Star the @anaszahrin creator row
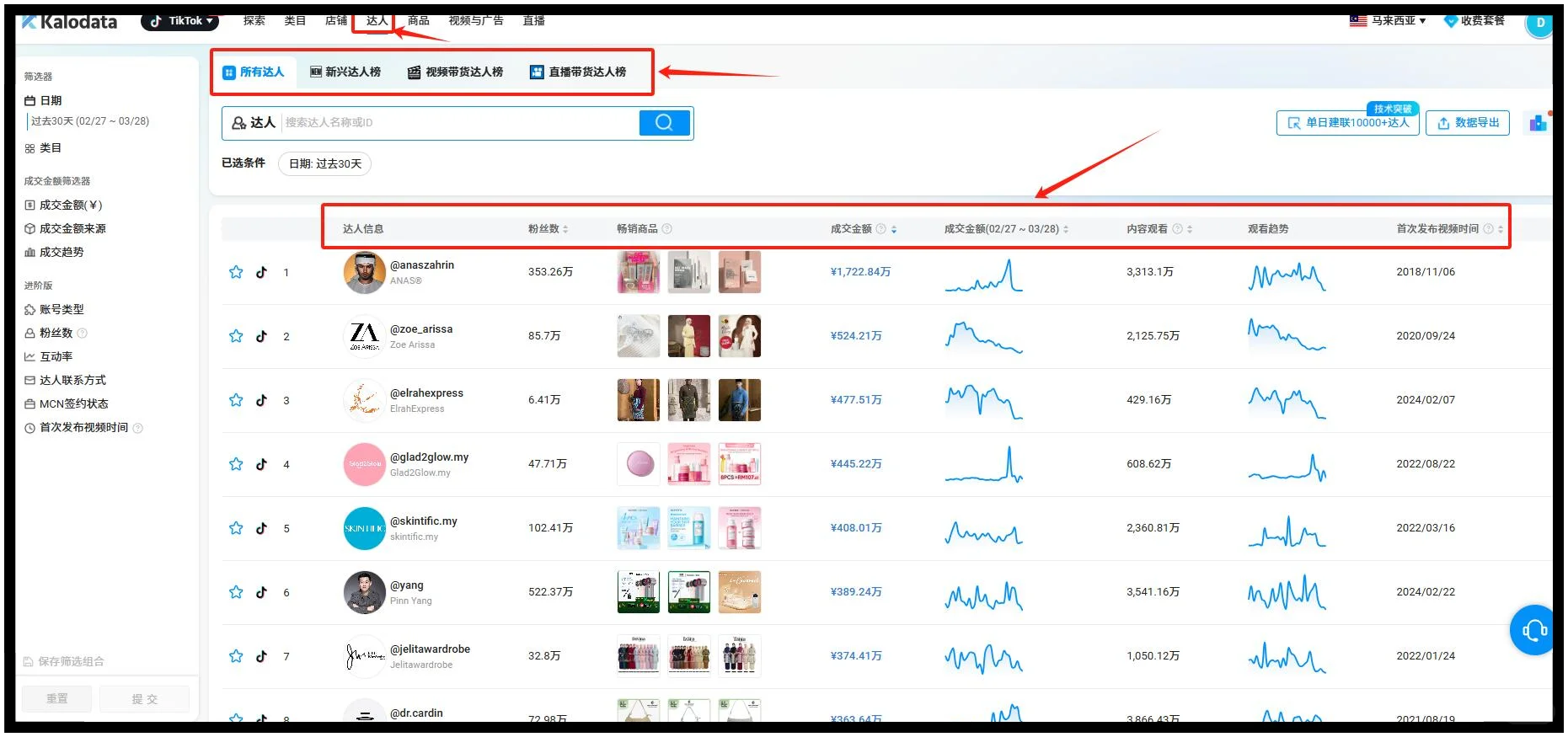Screen dimensions: 1568x737 point(236,272)
